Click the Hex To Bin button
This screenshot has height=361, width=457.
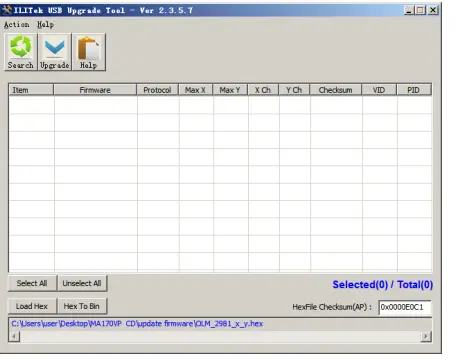click(82, 306)
